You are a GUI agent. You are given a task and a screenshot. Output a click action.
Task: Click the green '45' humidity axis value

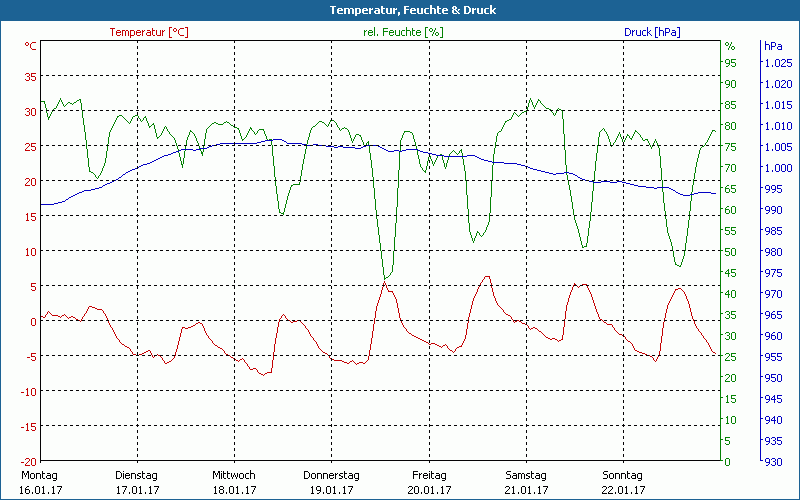(731, 272)
